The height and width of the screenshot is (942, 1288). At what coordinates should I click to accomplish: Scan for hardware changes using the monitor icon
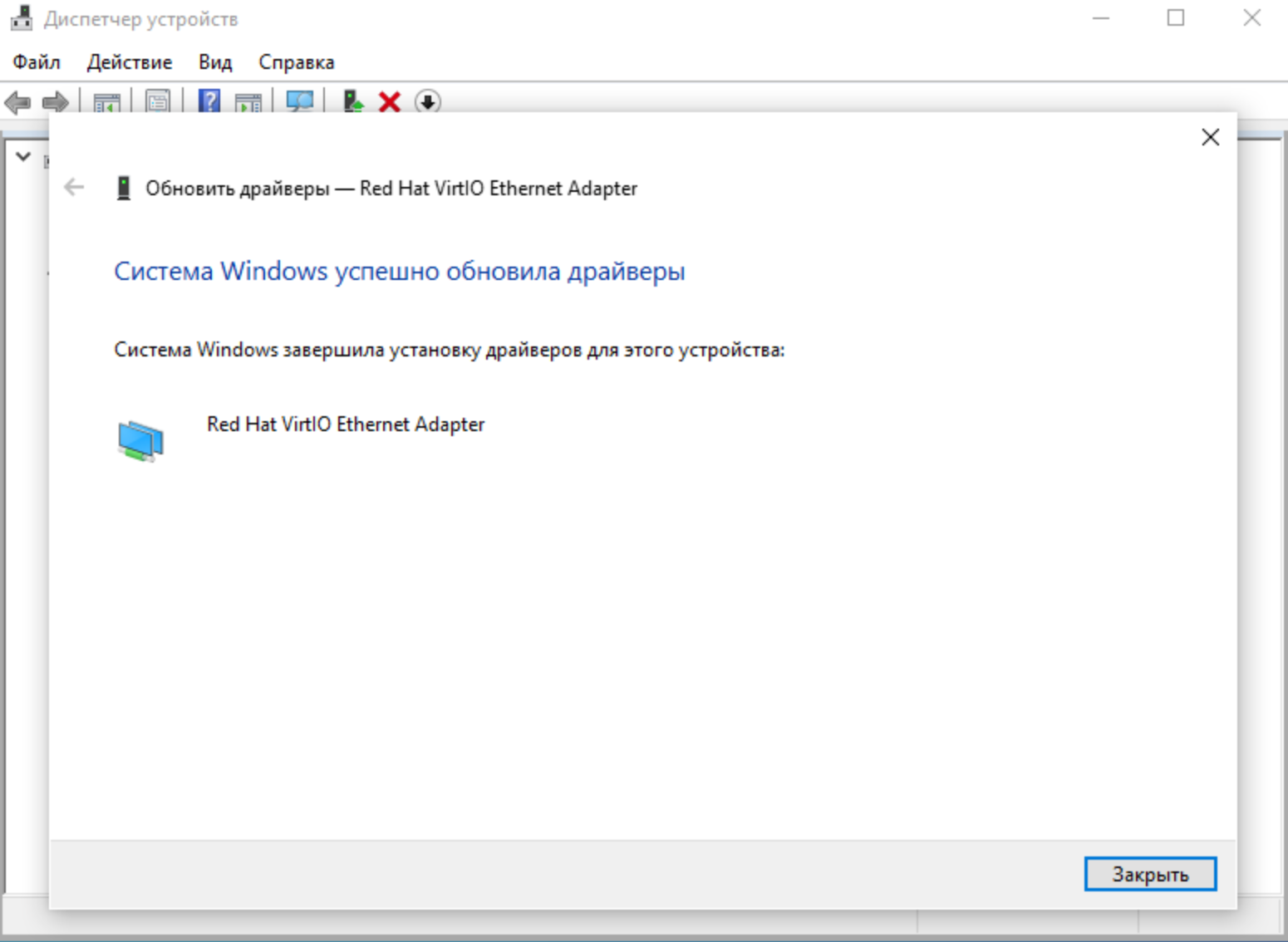point(300,101)
